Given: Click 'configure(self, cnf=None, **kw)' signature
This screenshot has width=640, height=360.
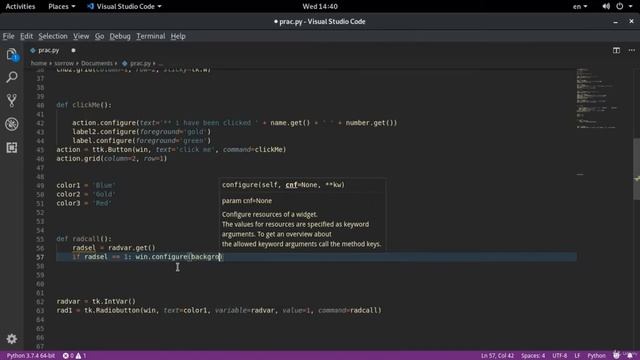Looking at the screenshot, I should coord(283,185).
